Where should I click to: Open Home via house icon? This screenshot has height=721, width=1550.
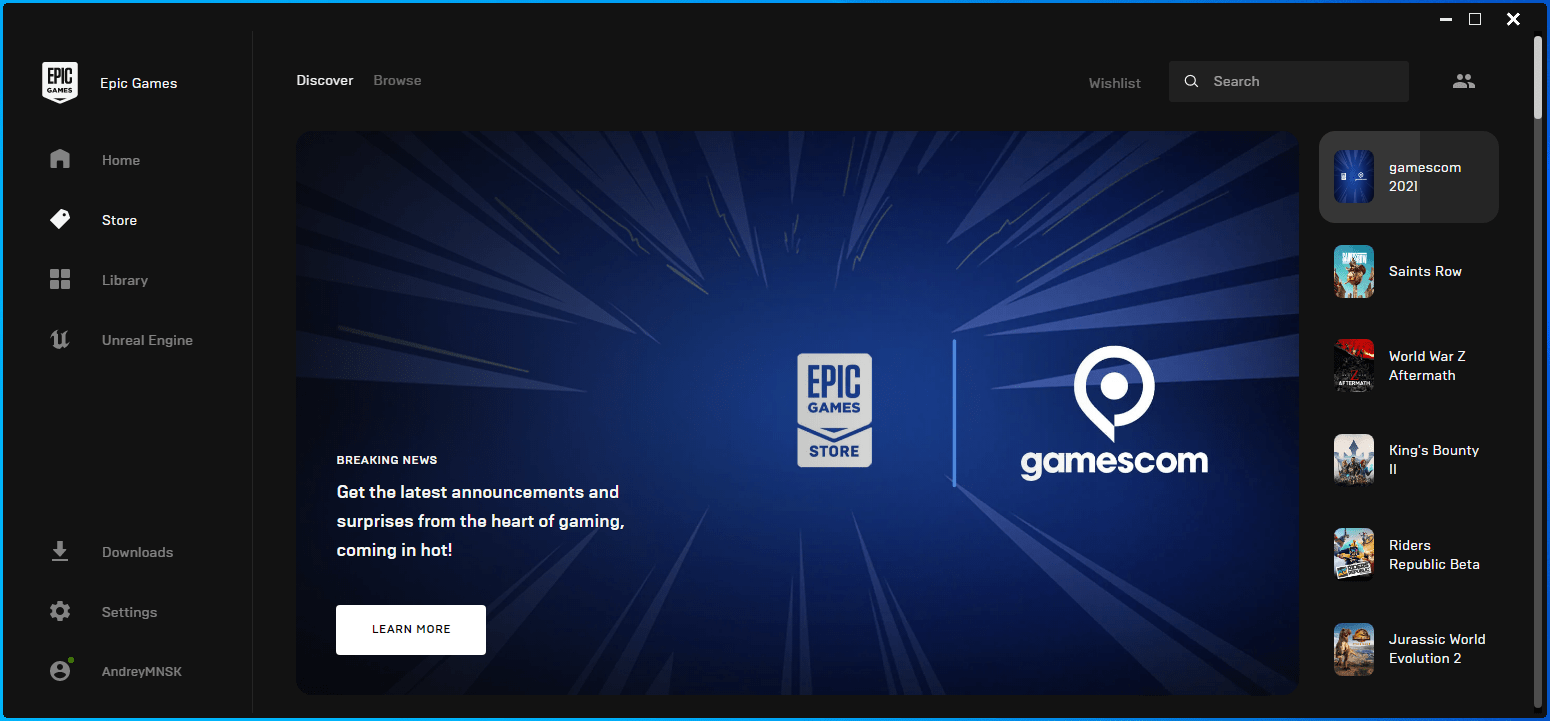coord(60,159)
